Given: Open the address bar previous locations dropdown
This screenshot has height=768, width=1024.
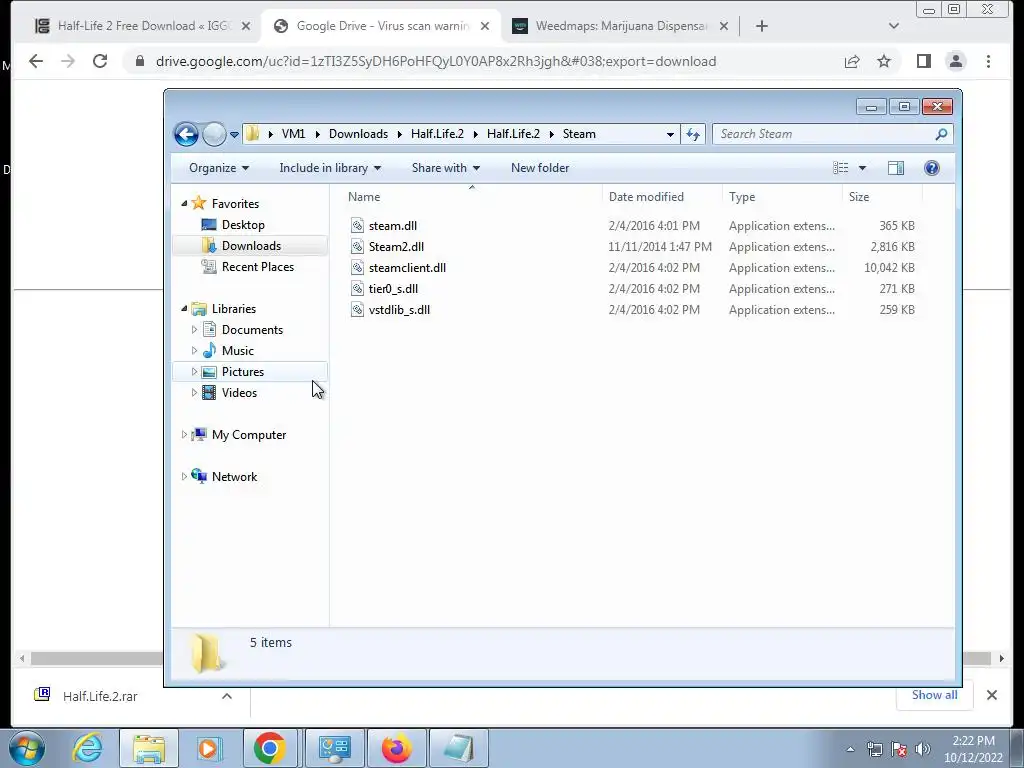Looking at the screenshot, I should [x=670, y=135].
